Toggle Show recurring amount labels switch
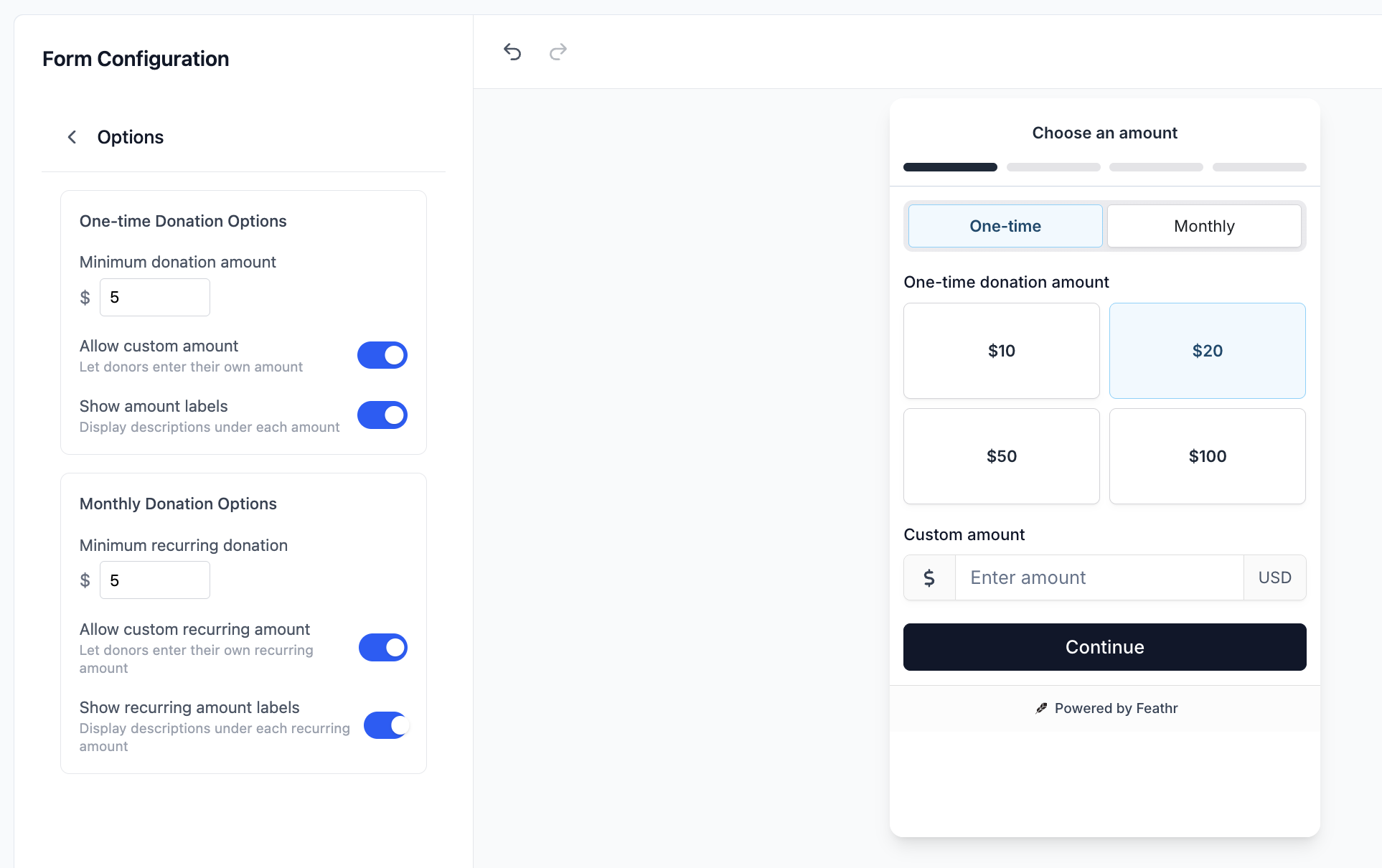The image size is (1382, 868). point(386,725)
